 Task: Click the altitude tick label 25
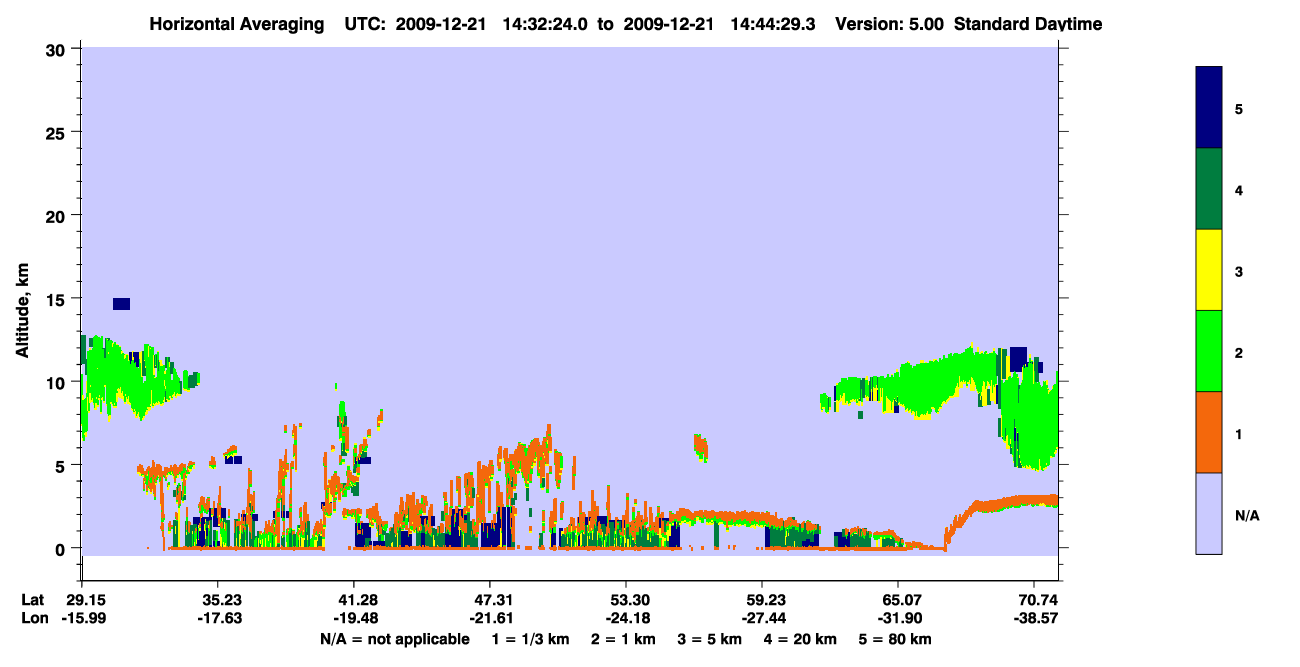58,132
